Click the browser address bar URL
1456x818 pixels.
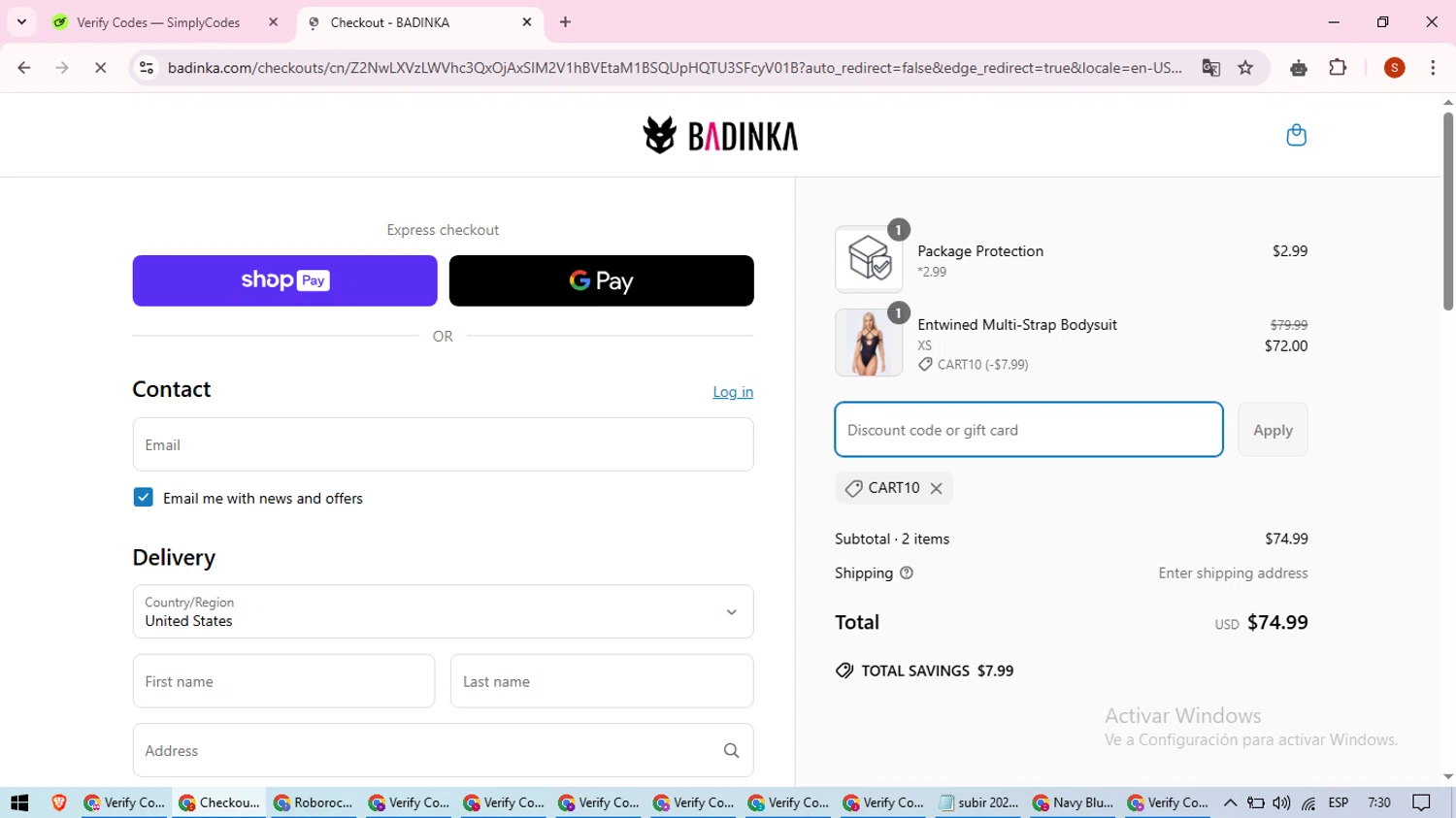(675, 68)
